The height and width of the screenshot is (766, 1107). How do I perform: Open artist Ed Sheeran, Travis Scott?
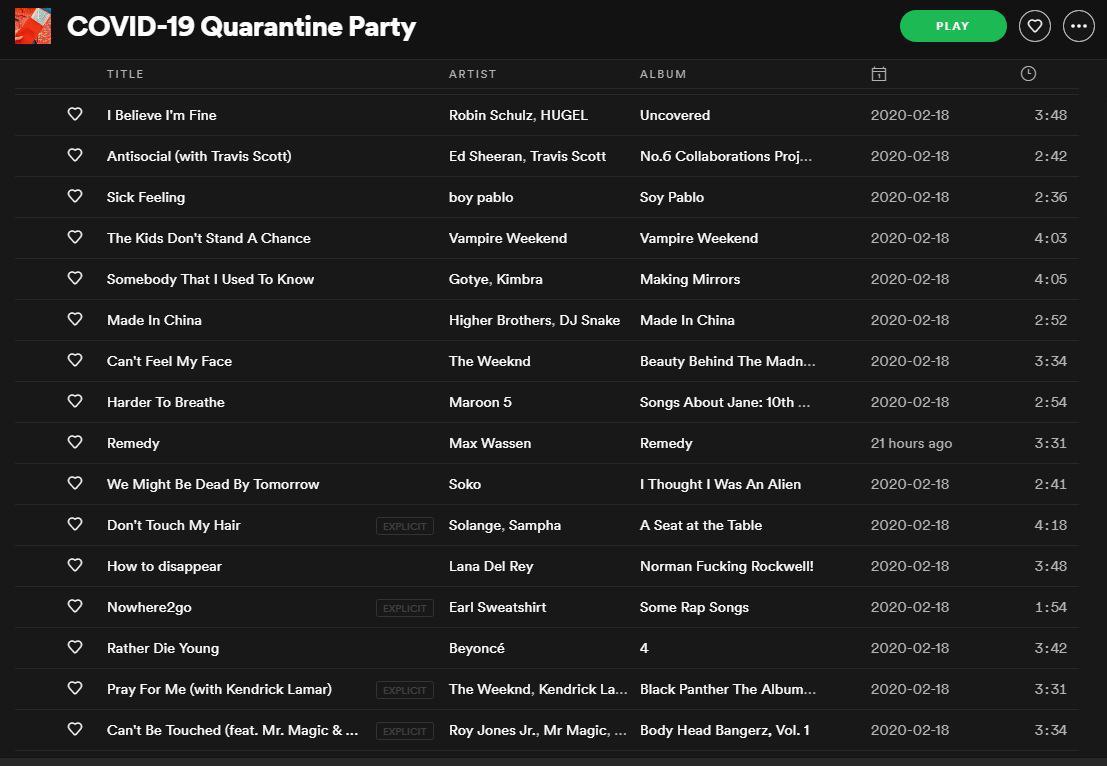coord(527,156)
